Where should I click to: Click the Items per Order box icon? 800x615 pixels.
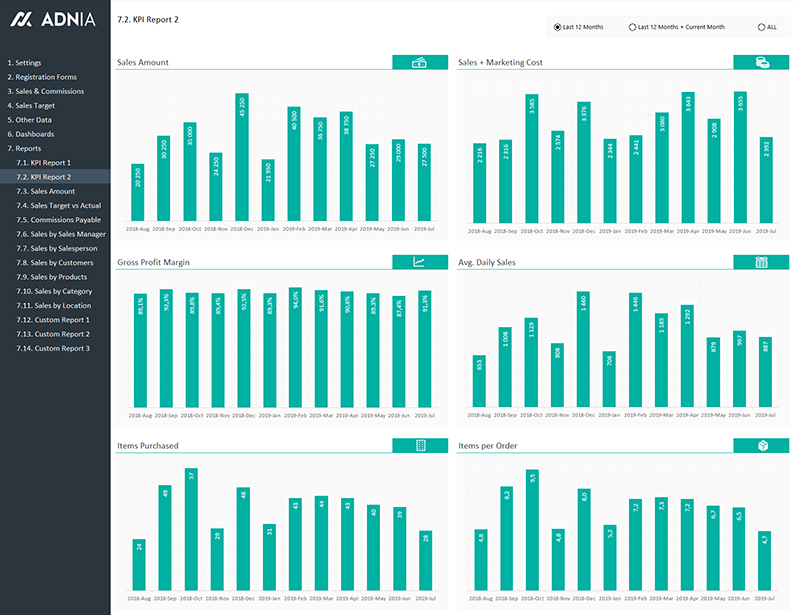[x=761, y=445]
